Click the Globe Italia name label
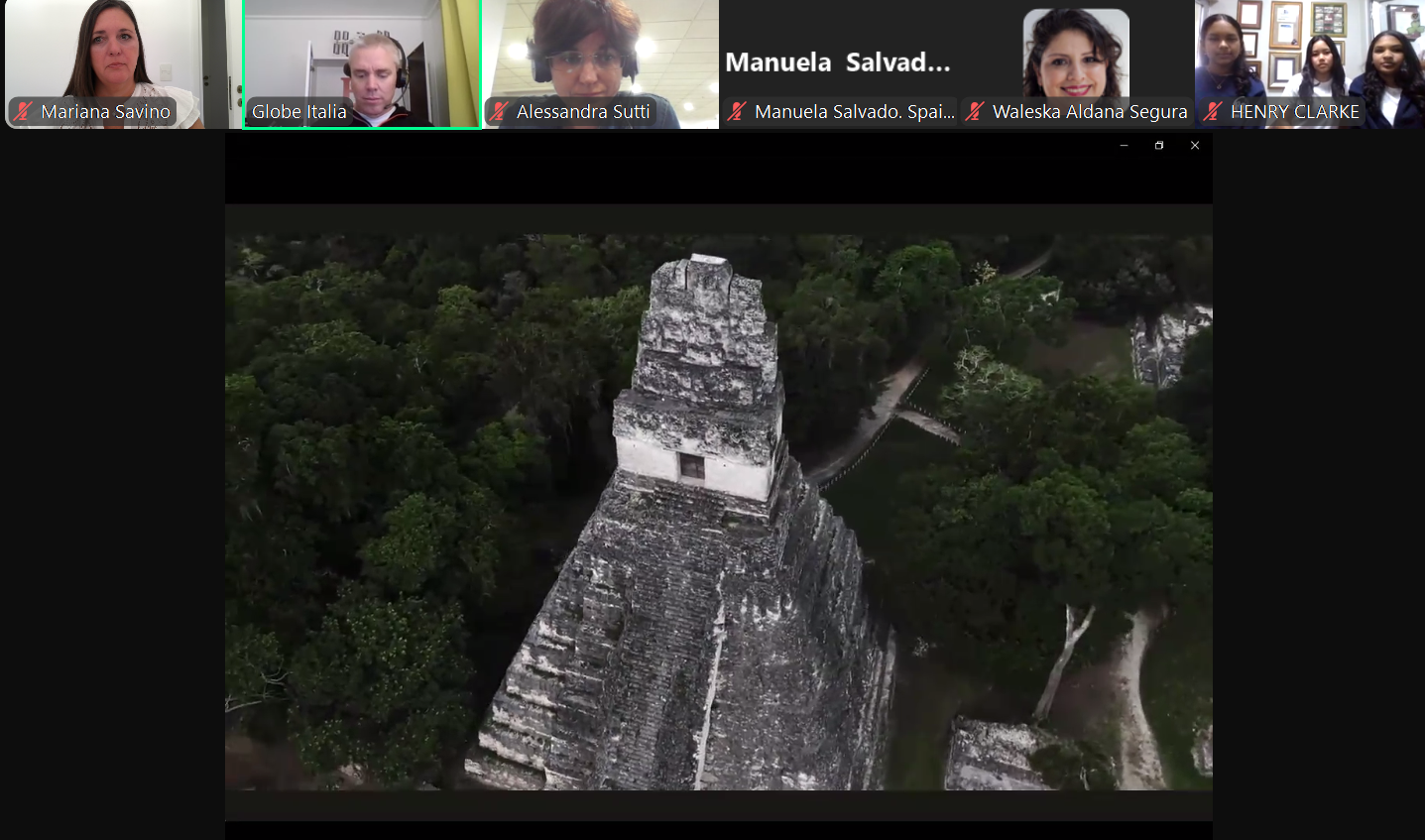The height and width of the screenshot is (840, 1425). click(x=298, y=112)
